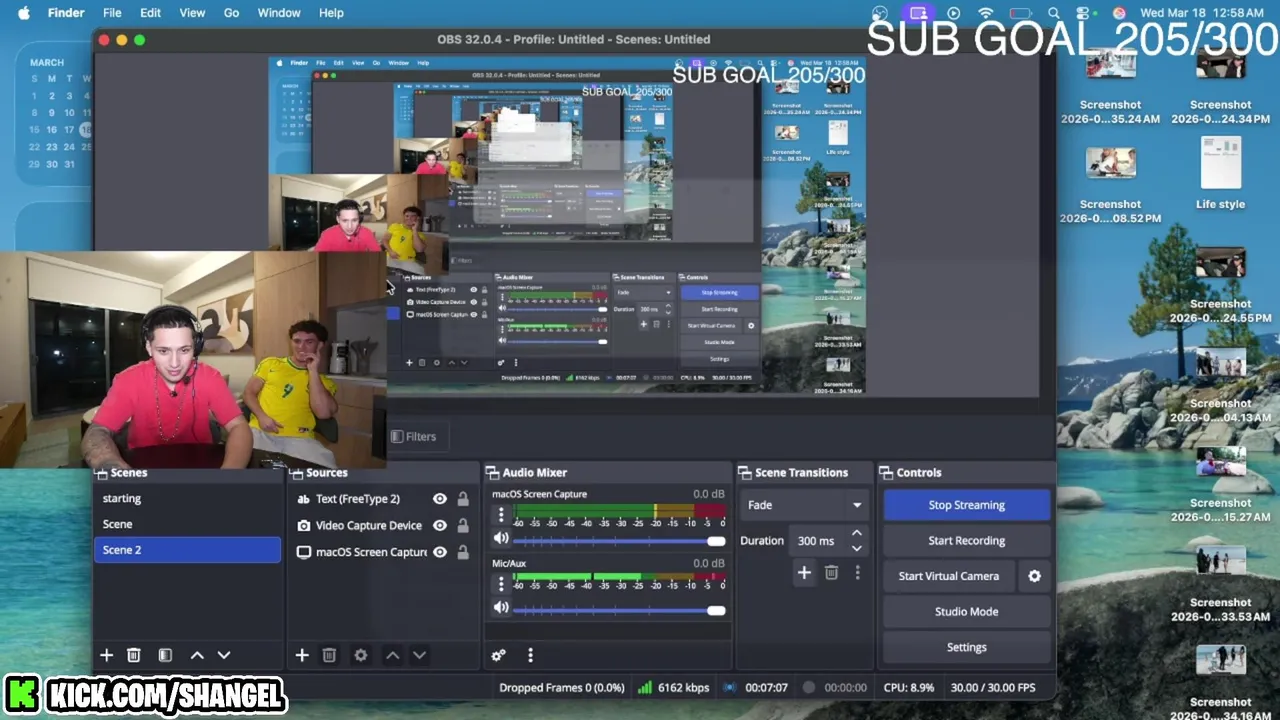Open the Edit menu
Screen dimensions: 1280x720
(150, 13)
